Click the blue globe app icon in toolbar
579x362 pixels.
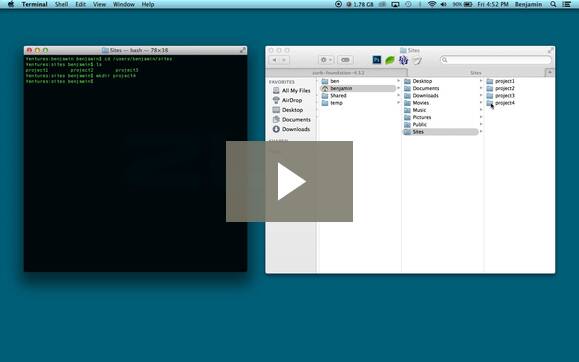pos(403,60)
